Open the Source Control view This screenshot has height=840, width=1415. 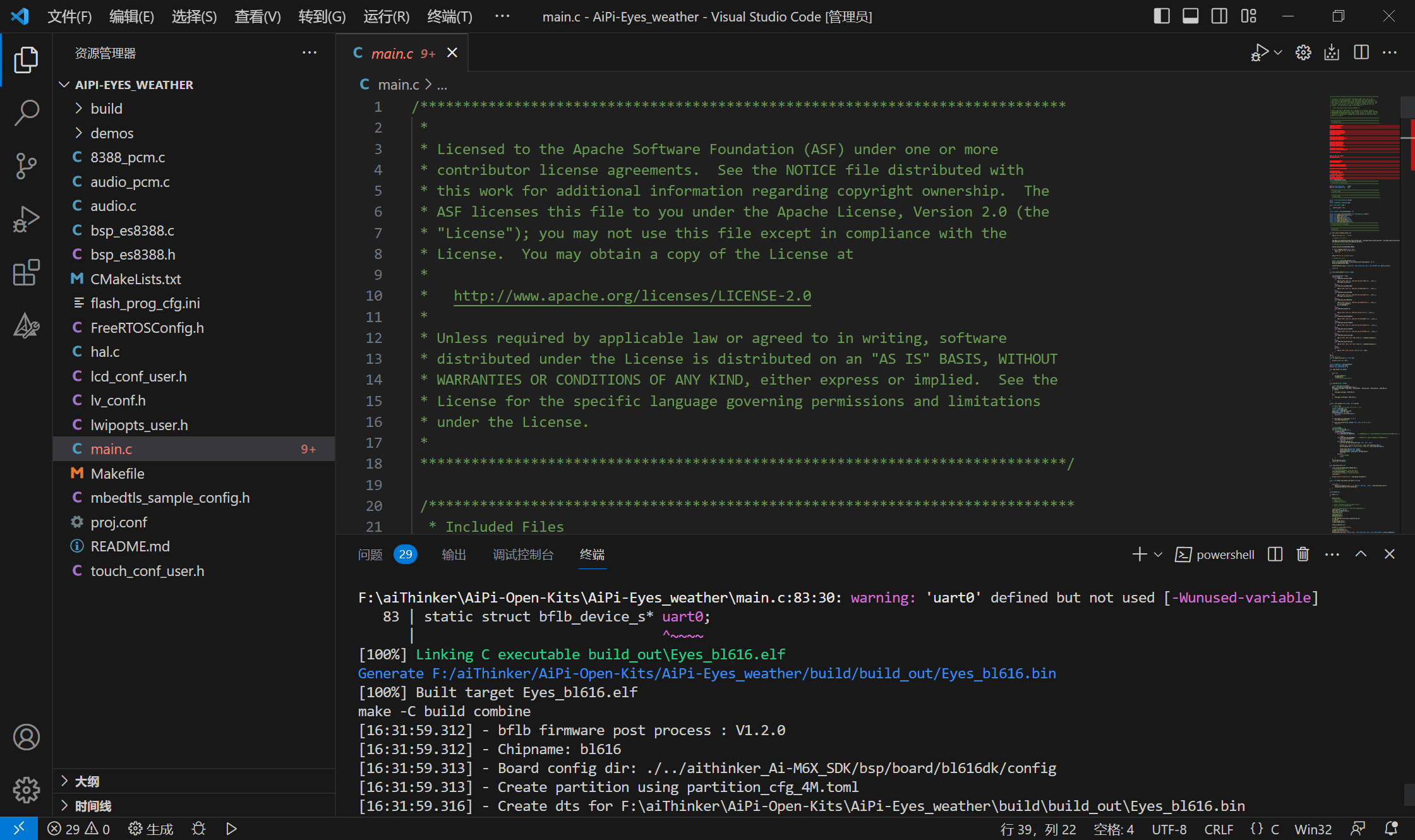tap(26, 166)
